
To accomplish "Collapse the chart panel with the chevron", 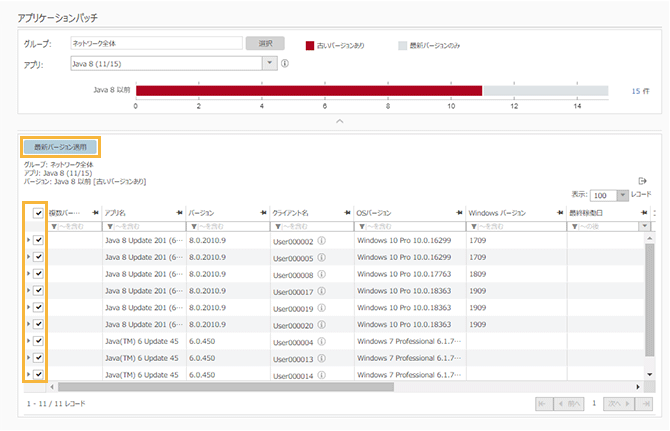I will coord(339,121).
